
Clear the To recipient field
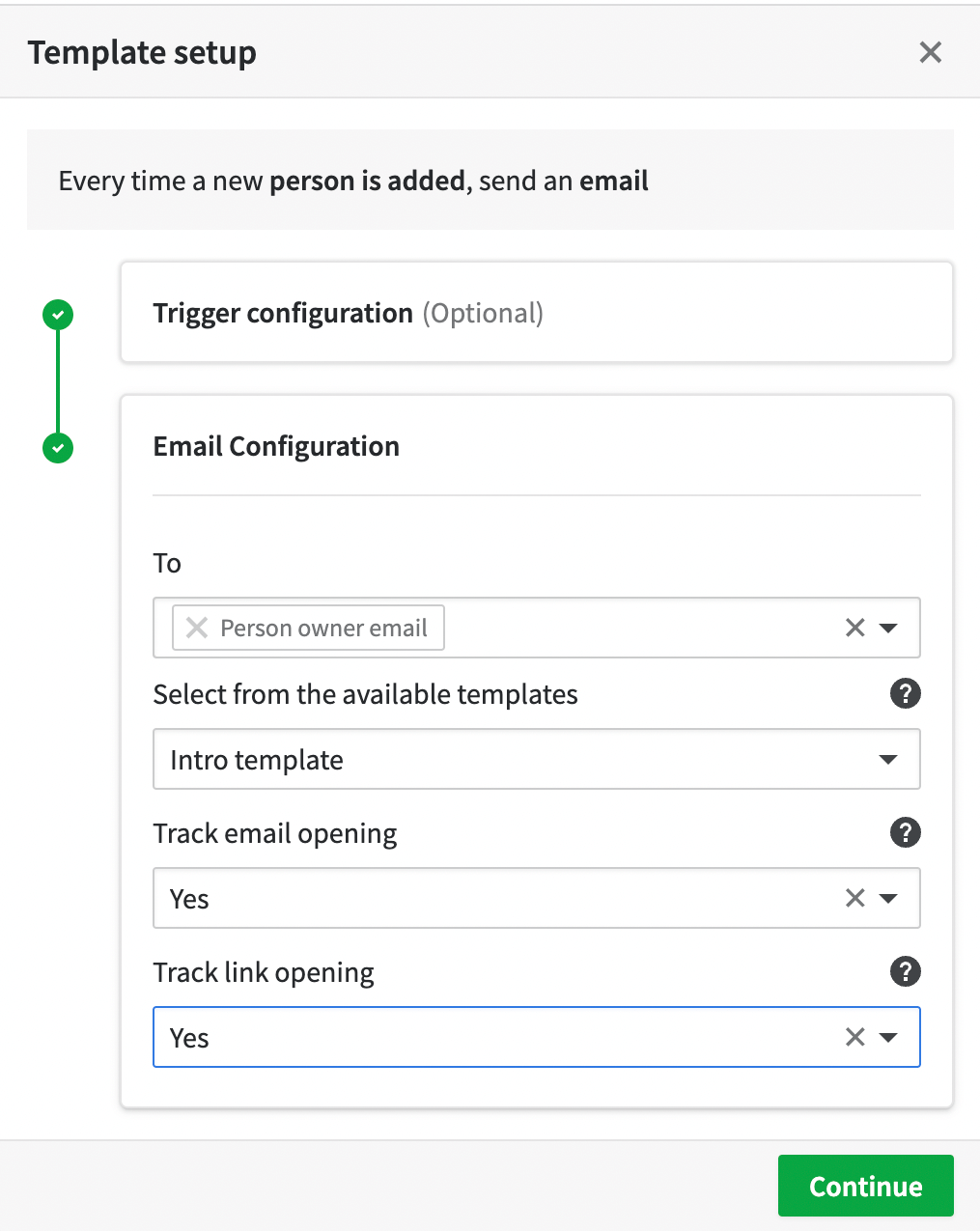point(854,628)
